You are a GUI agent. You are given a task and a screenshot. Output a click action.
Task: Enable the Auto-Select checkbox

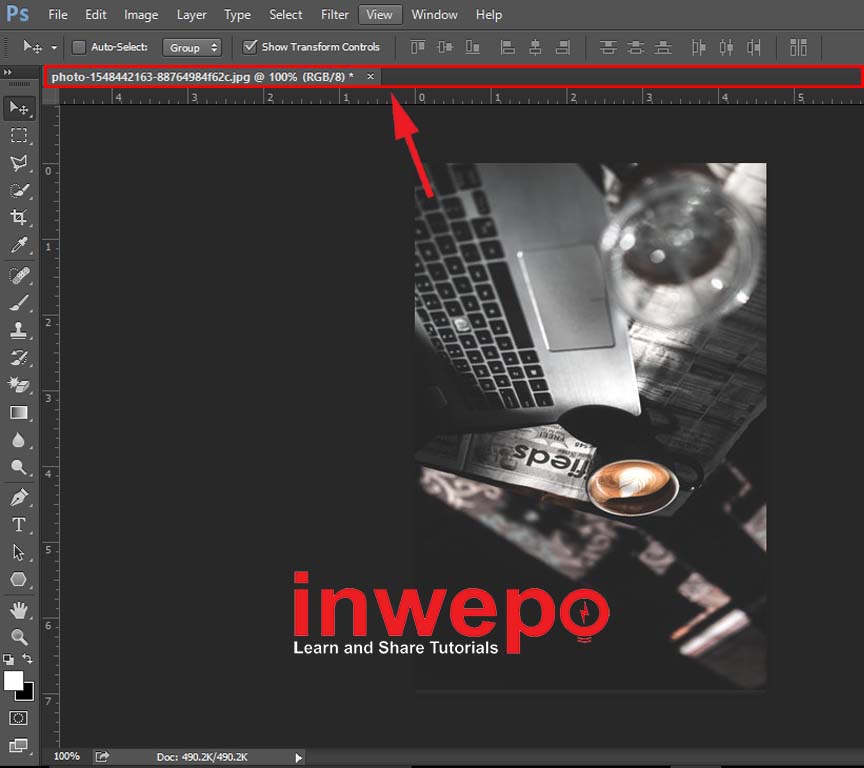pyautogui.click(x=79, y=47)
